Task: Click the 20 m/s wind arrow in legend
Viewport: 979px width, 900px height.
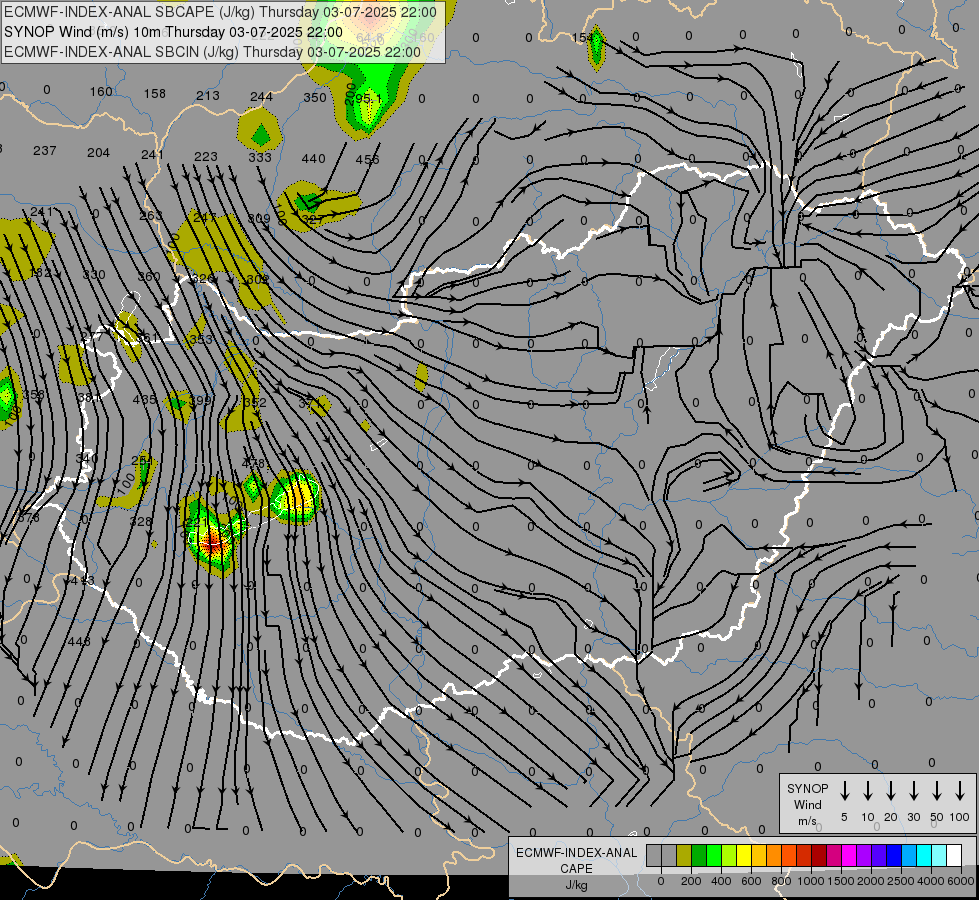Action: (x=891, y=791)
